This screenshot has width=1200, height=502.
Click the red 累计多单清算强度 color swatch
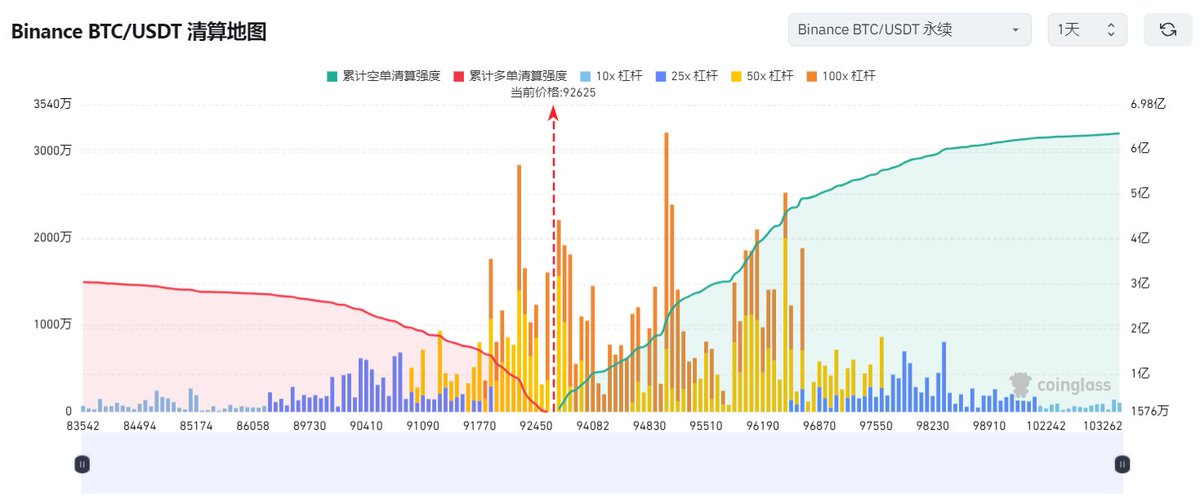[459, 76]
